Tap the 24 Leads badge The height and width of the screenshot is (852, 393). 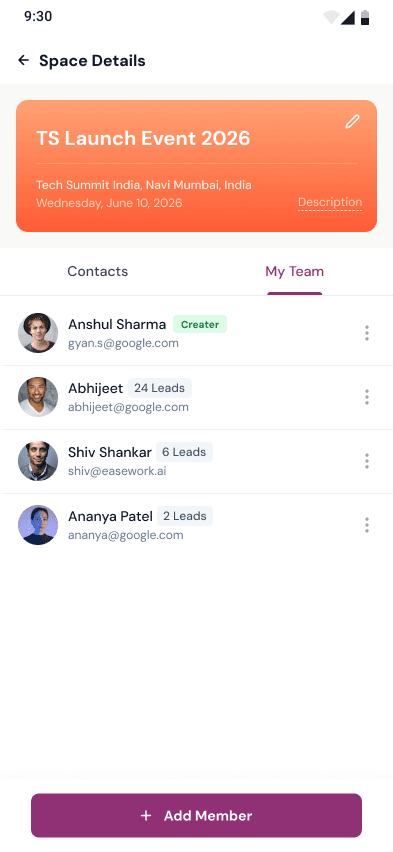click(160, 388)
